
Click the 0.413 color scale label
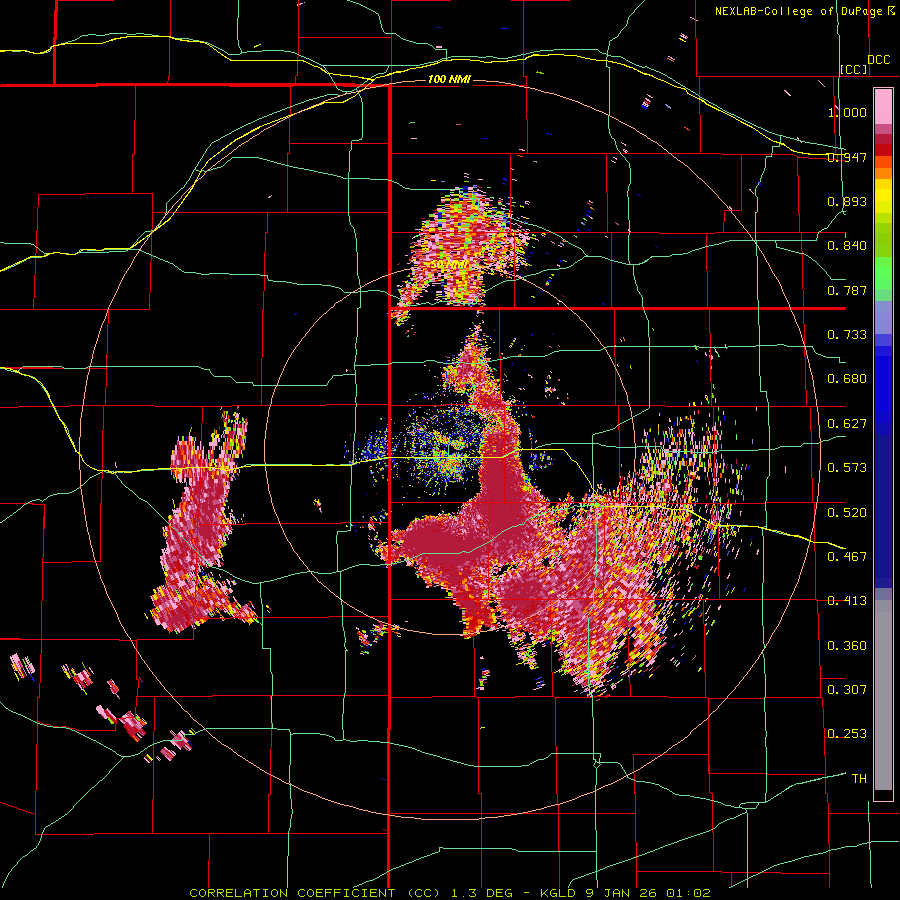coord(847,601)
